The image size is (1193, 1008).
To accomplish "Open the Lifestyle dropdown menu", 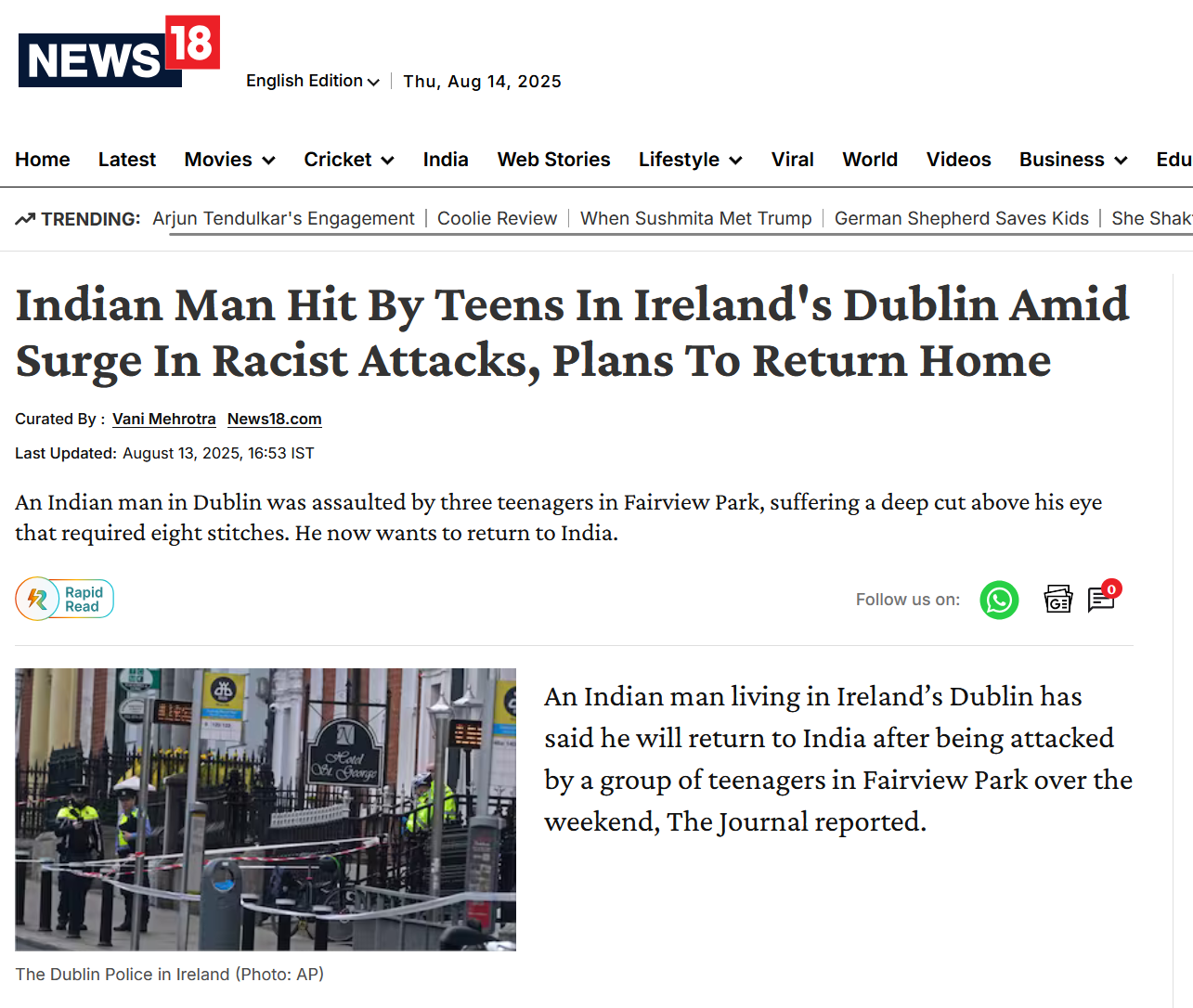I will click(690, 160).
